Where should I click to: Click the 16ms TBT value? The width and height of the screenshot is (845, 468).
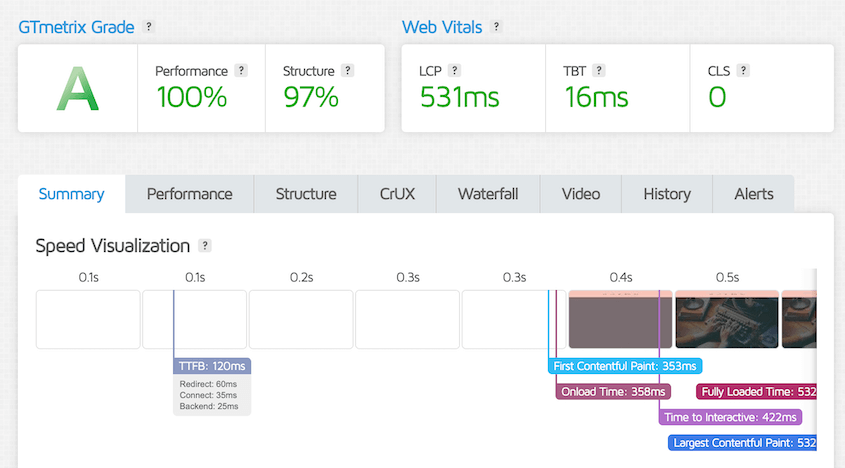[x=597, y=98]
